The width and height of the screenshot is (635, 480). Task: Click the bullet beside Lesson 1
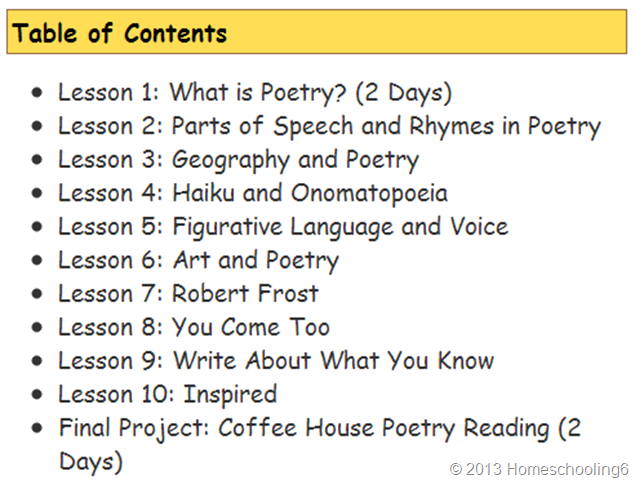tap(38, 94)
